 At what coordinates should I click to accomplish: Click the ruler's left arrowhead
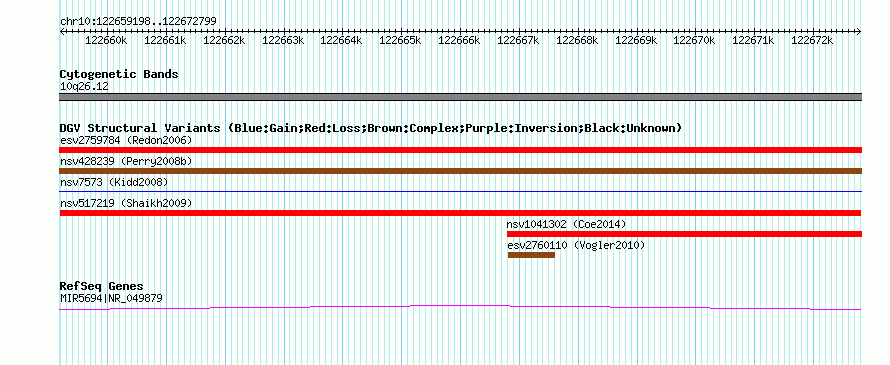pyautogui.click(x=62, y=31)
